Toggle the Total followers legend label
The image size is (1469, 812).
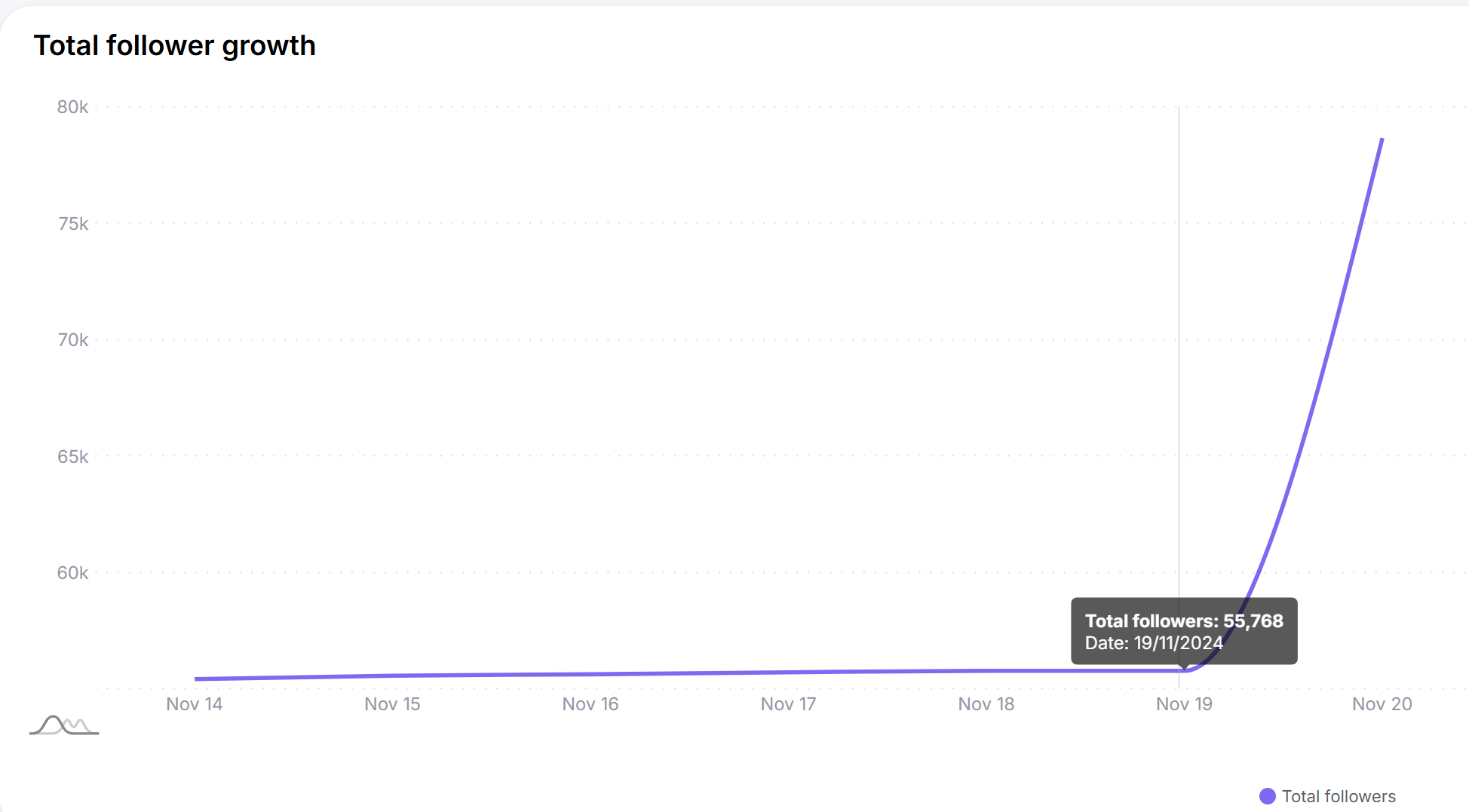pyautogui.click(x=1339, y=796)
